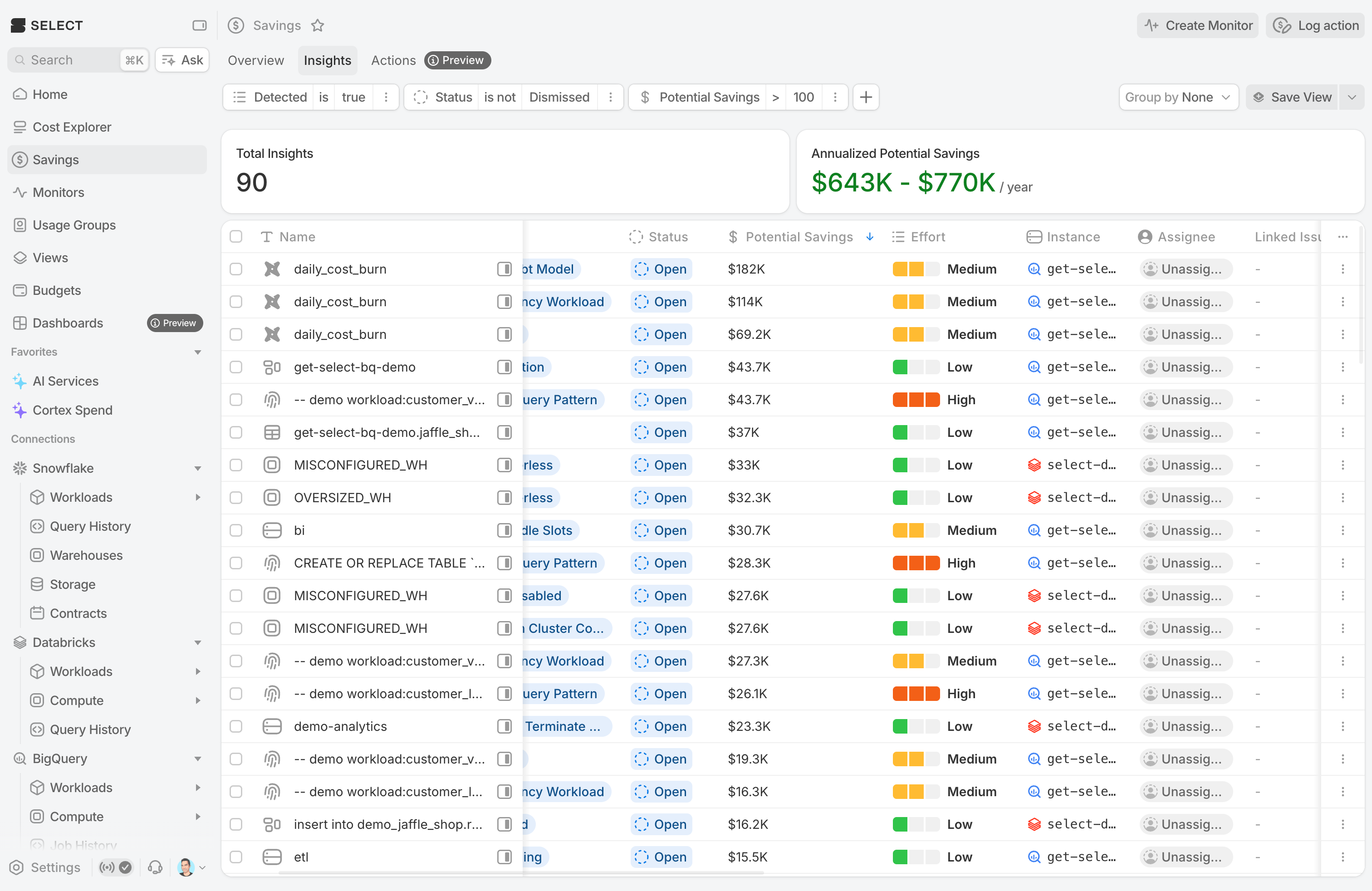The image size is (1372, 891).
Task: Check the etl row checkbox
Action: [x=236, y=857]
